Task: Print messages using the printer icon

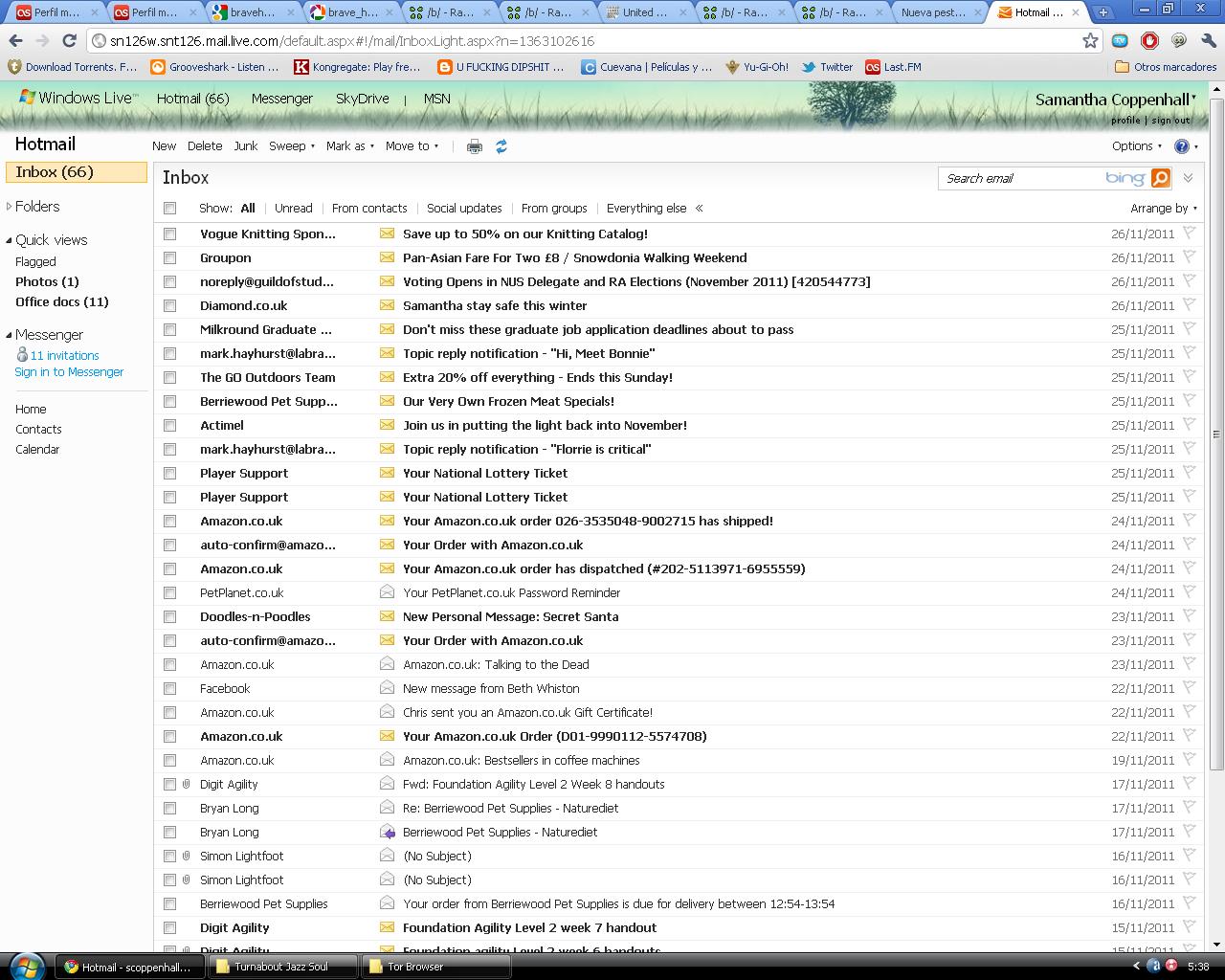Action: click(474, 146)
